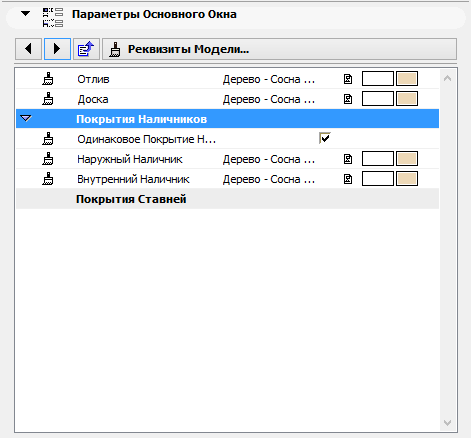
Task: Select the Внутренний Наличник material value
Action: point(269,179)
